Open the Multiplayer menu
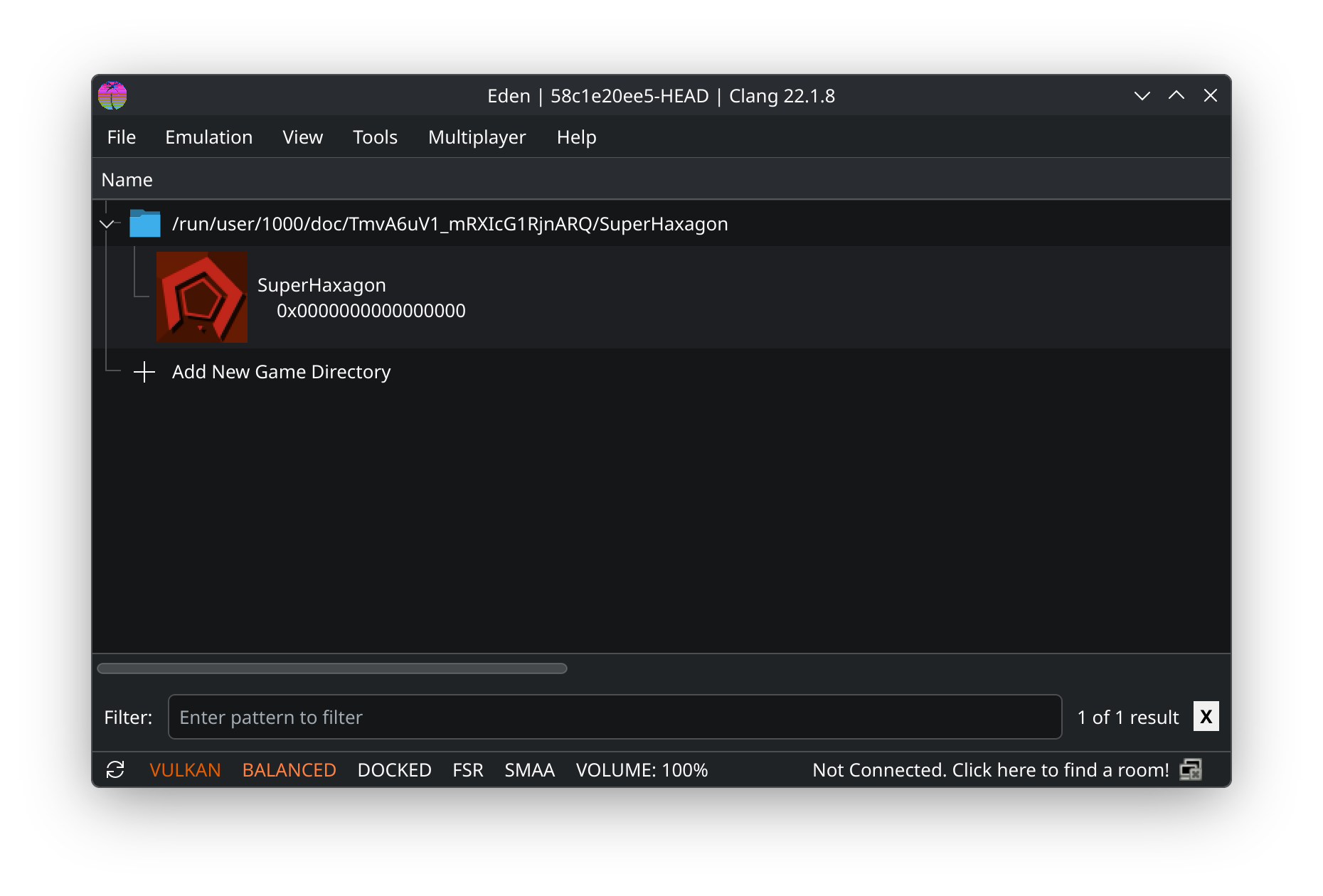 pyautogui.click(x=477, y=137)
